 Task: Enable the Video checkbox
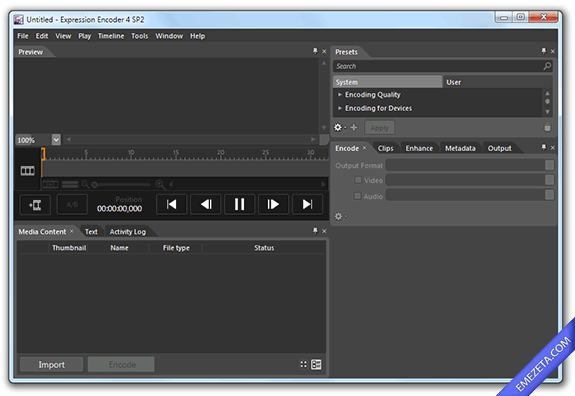click(x=358, y=180)
